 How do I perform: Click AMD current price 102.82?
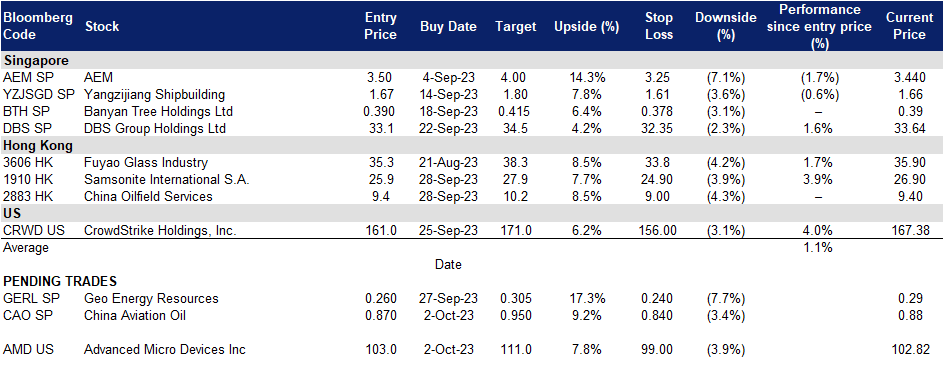[911, 349]
